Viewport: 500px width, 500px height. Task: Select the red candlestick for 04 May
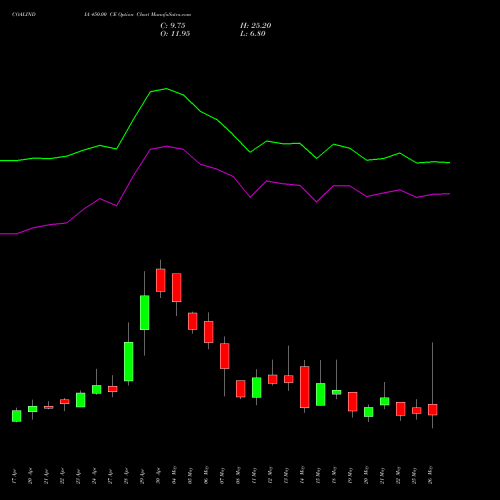pyautogui.click(x=177, y=288)
